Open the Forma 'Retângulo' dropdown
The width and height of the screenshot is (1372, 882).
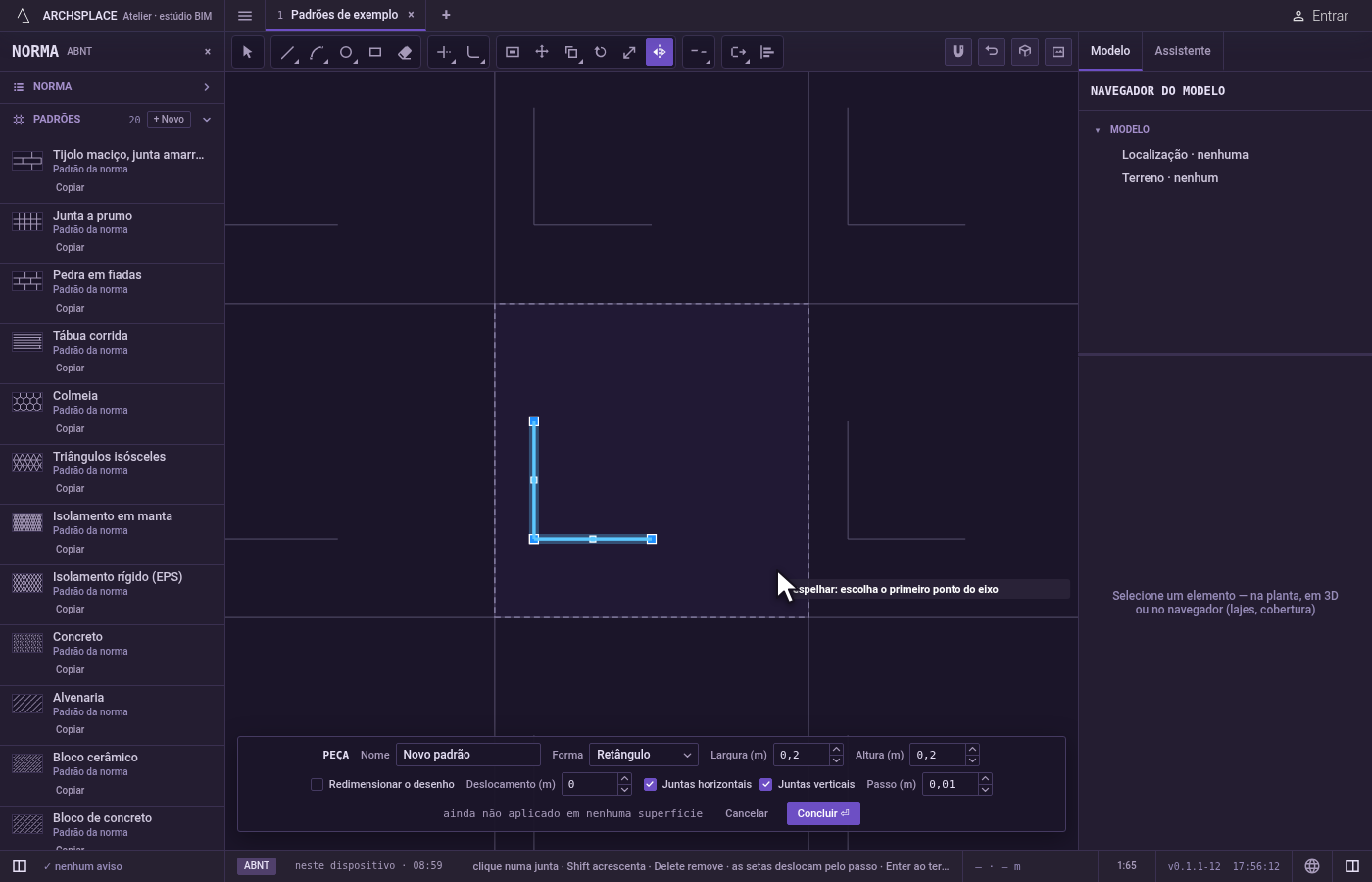[644, 755]
